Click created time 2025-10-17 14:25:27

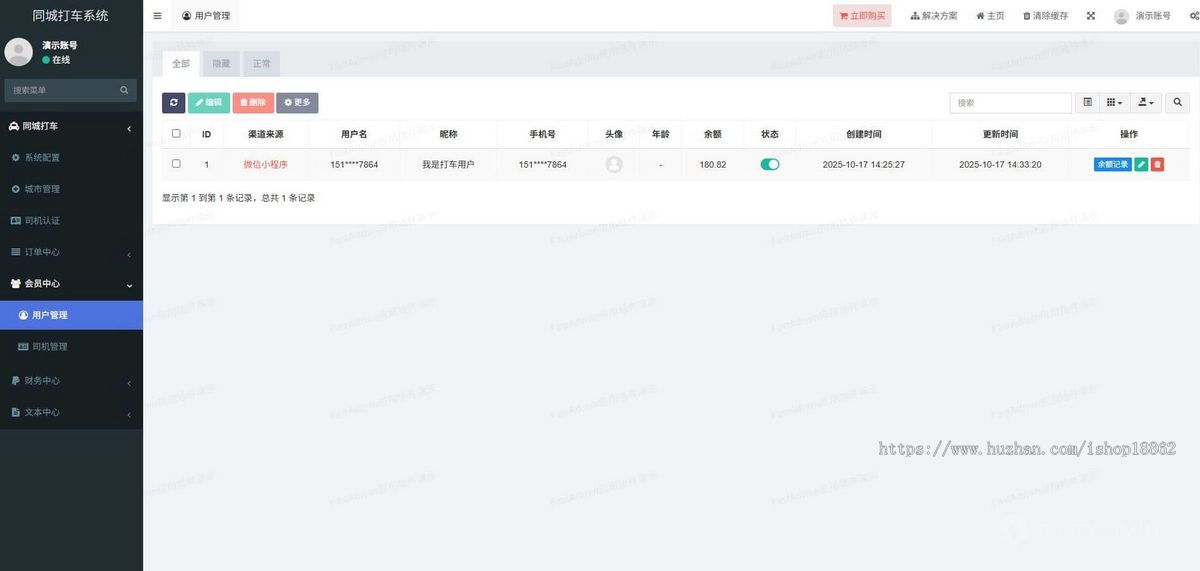864,164
